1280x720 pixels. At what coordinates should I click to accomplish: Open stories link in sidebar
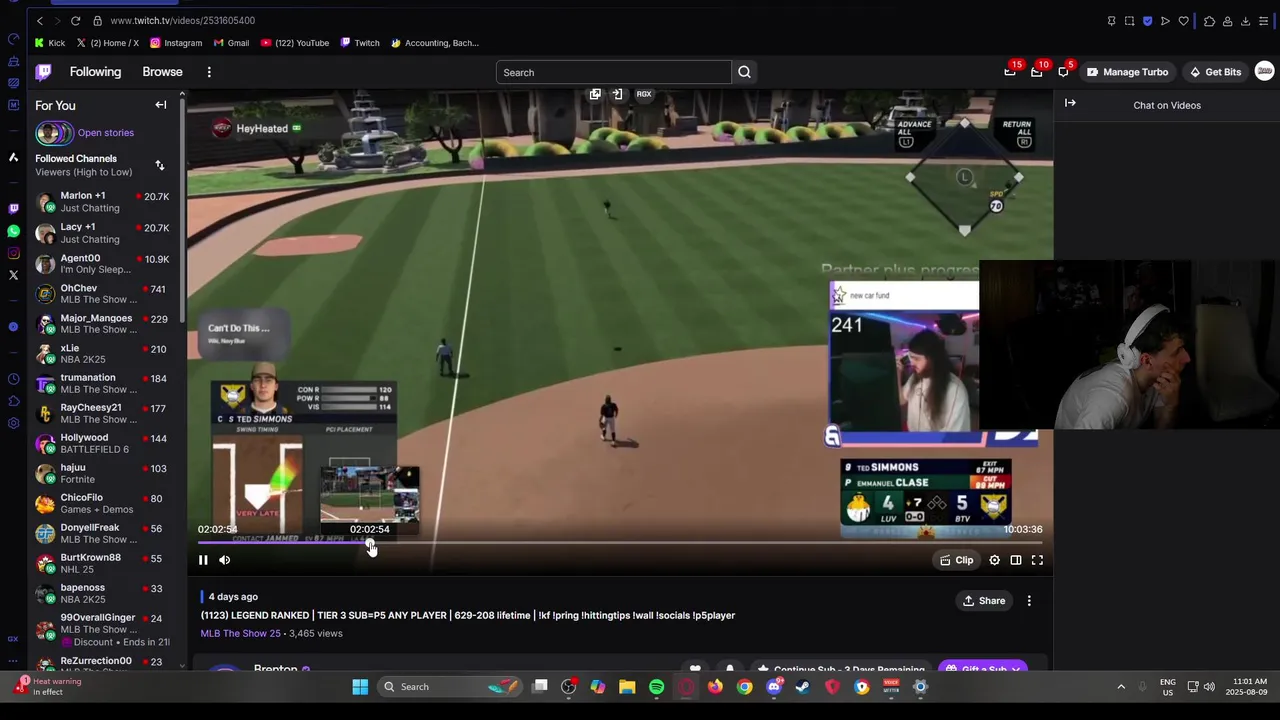[x=105, y=133]
